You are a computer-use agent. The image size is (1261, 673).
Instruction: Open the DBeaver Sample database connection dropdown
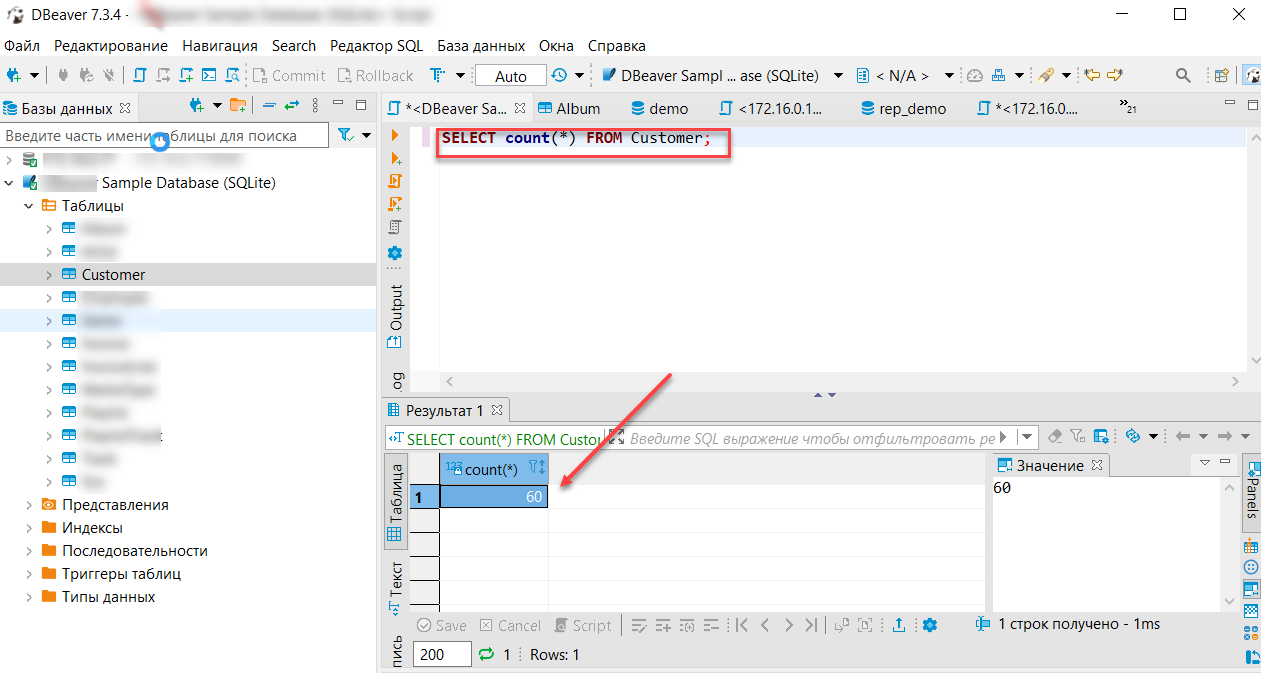point(838,75)
